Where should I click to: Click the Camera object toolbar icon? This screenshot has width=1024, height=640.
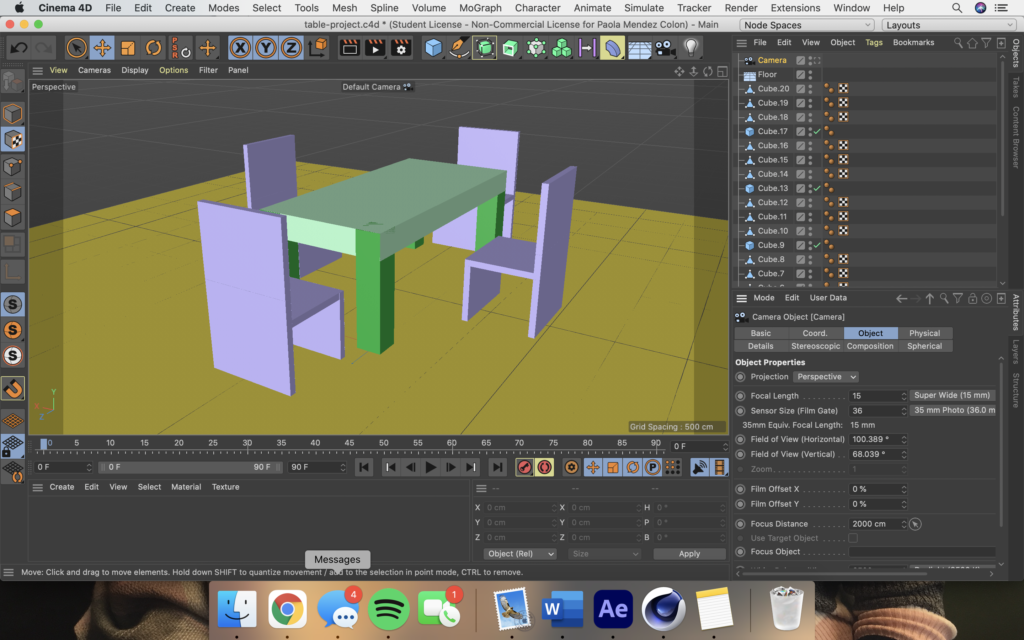pyautogui.click(x=665, y=47)
